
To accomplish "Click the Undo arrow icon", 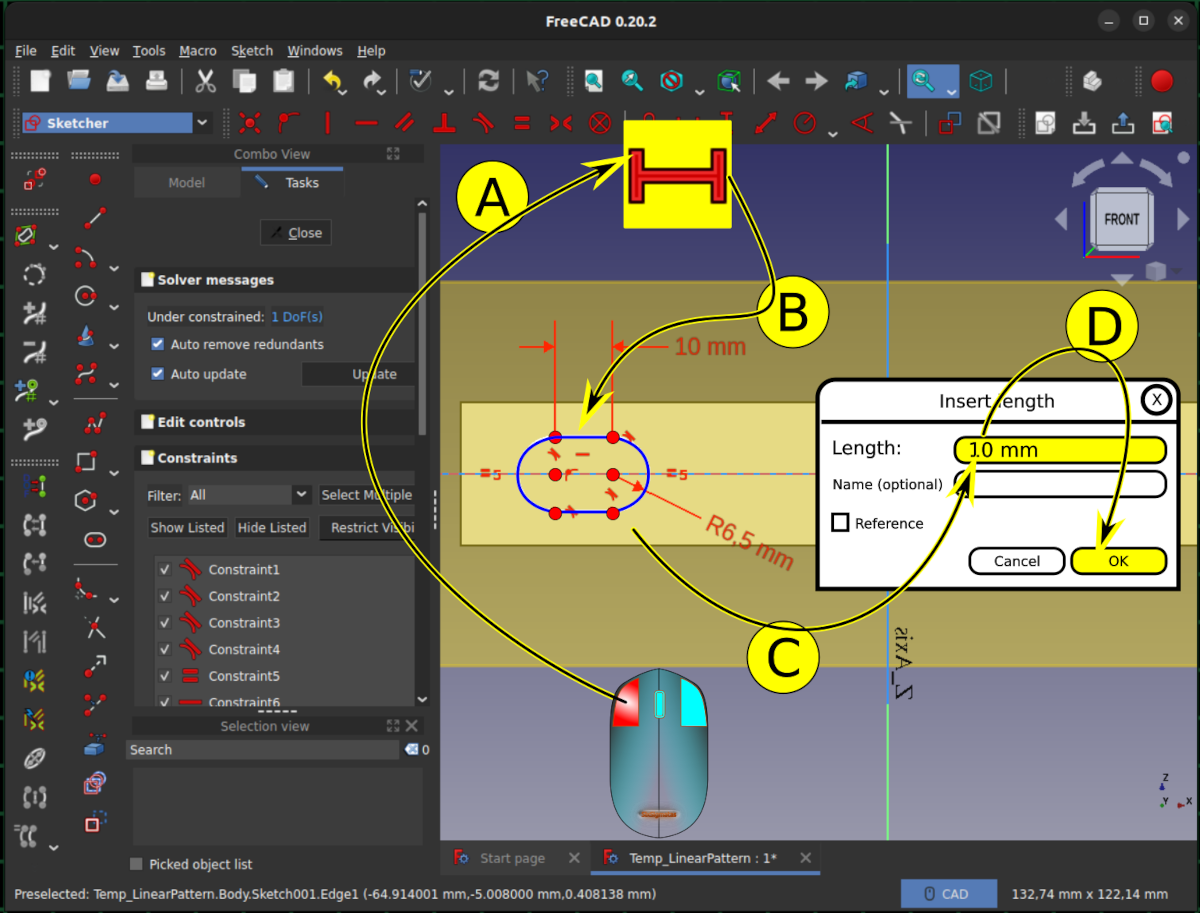I will point(332,81).
